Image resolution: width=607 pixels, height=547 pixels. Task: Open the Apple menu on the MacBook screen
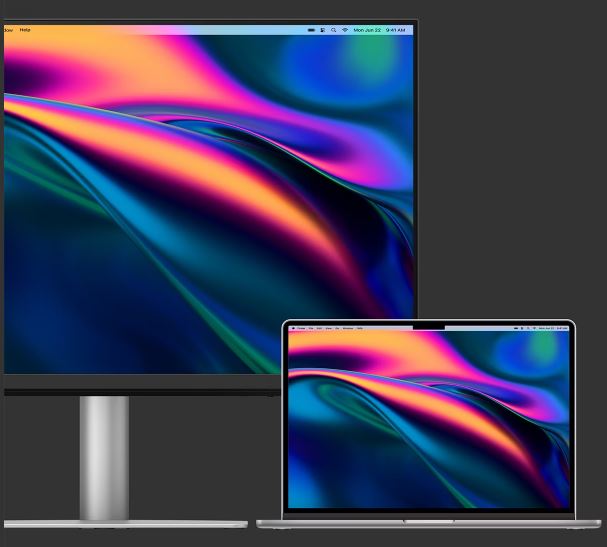[293, 328]
